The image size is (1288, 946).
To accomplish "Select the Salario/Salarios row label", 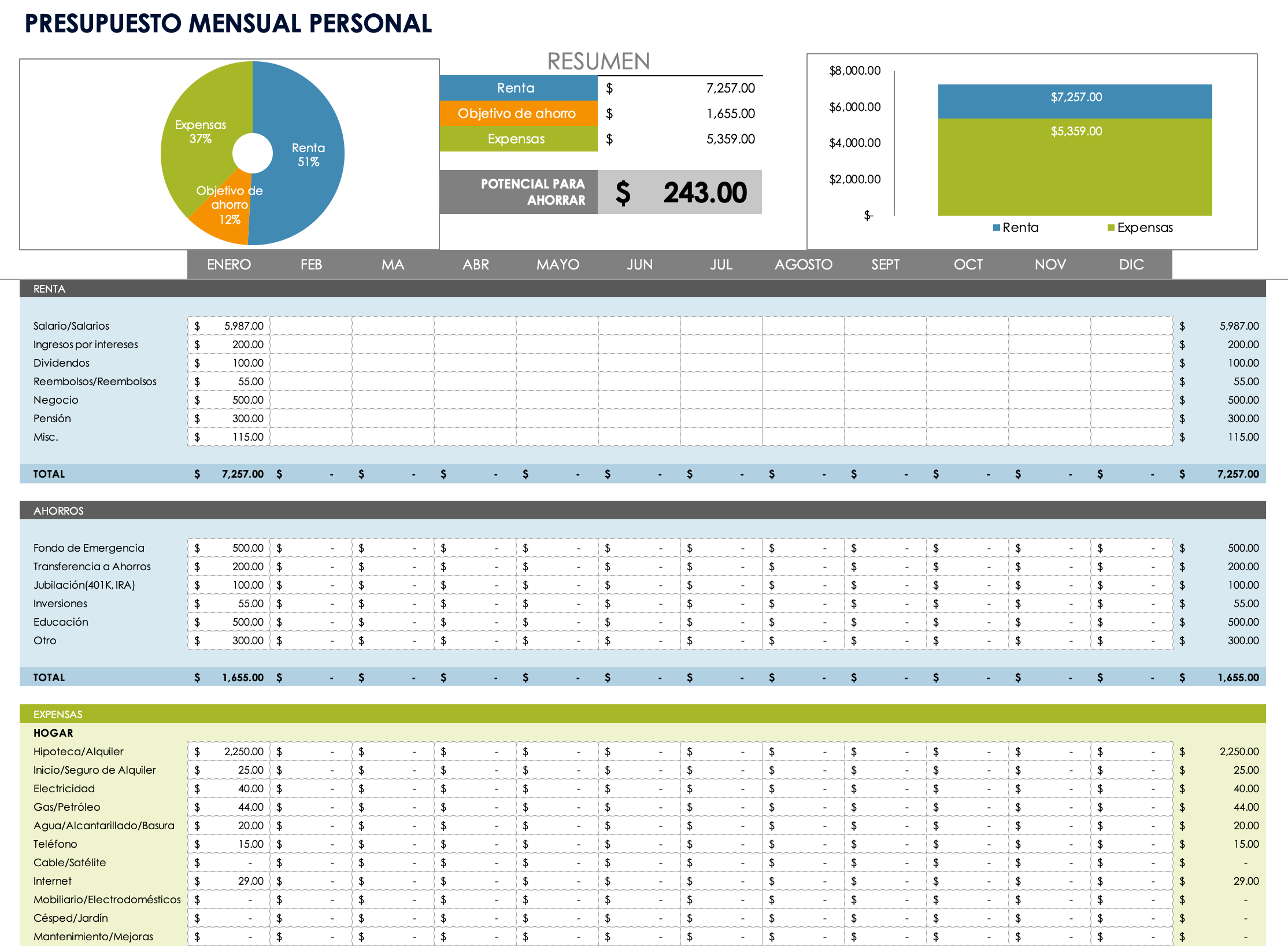I will [71, 326].
